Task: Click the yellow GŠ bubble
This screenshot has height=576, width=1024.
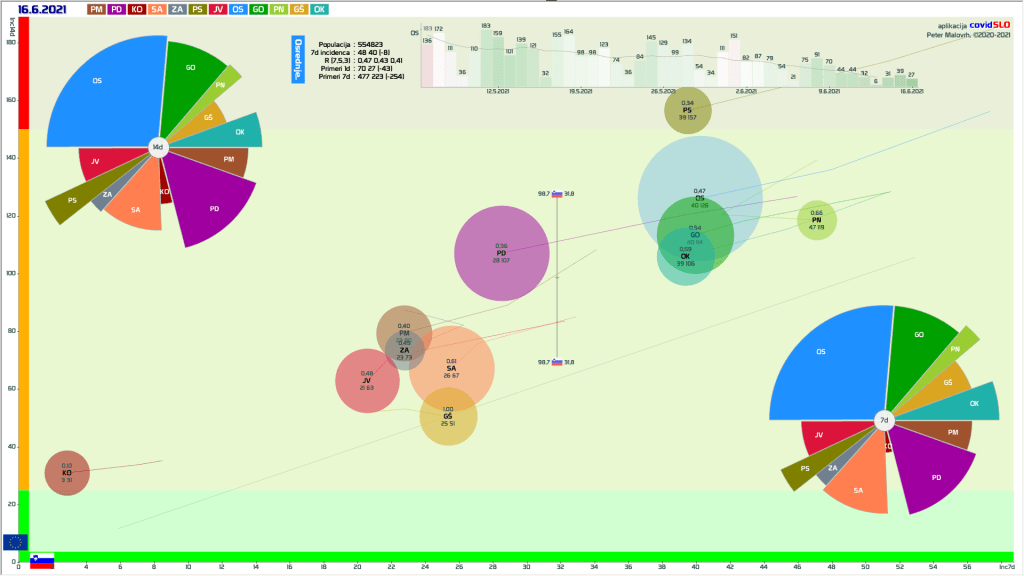Action: click(x=448, y=416)
